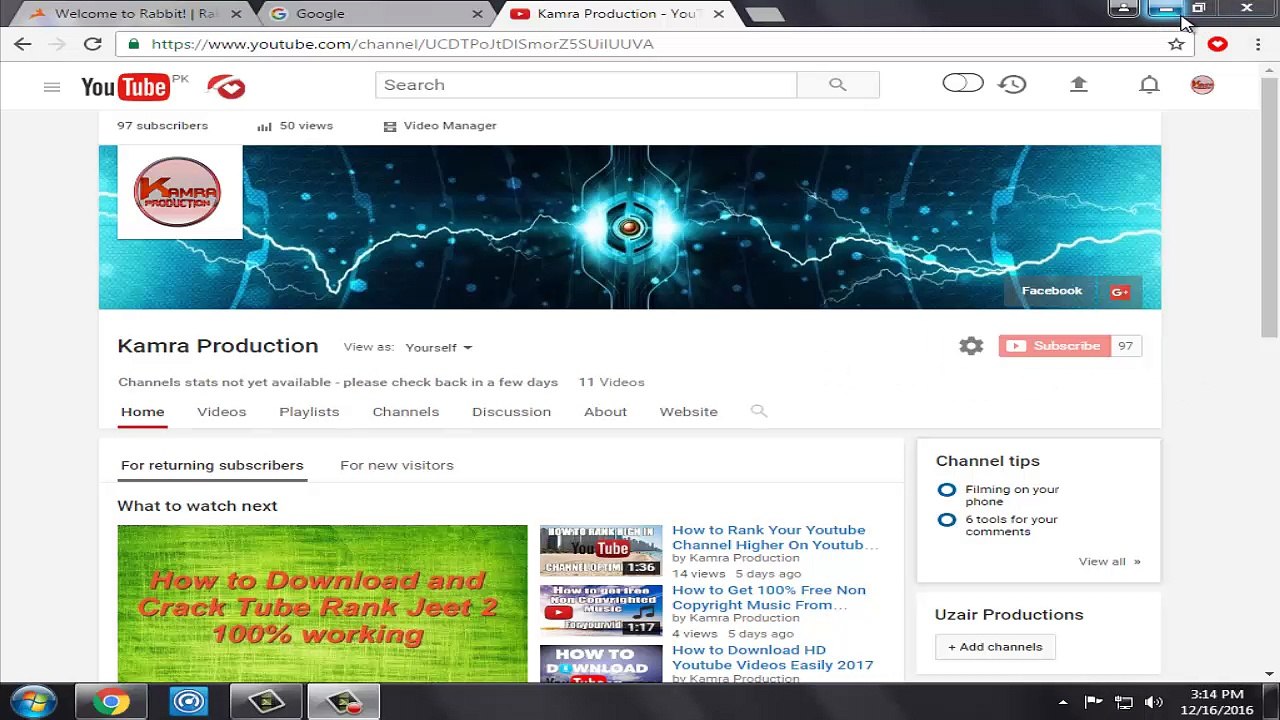Reload the page
The image size is (1280, 720).
92,44
